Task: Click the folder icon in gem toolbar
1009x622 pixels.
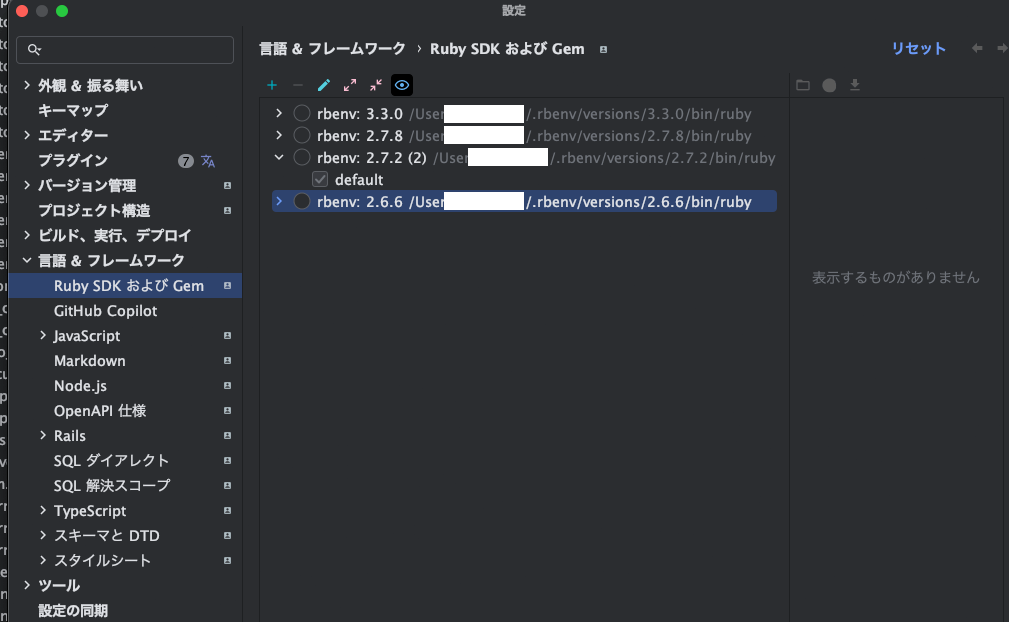Action: click(x=802, y=85)
